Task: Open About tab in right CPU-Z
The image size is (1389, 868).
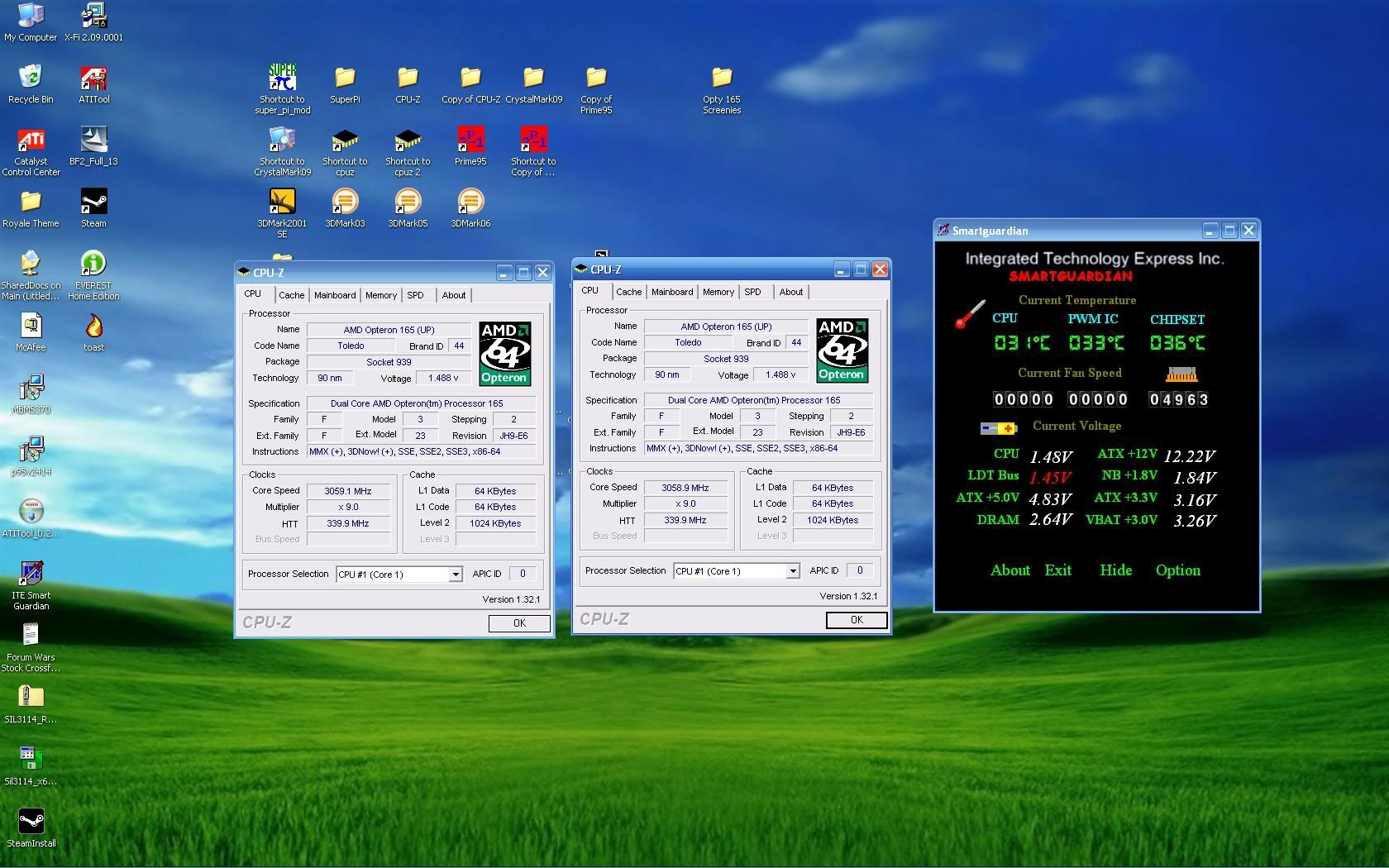Action: pos(791,292)
